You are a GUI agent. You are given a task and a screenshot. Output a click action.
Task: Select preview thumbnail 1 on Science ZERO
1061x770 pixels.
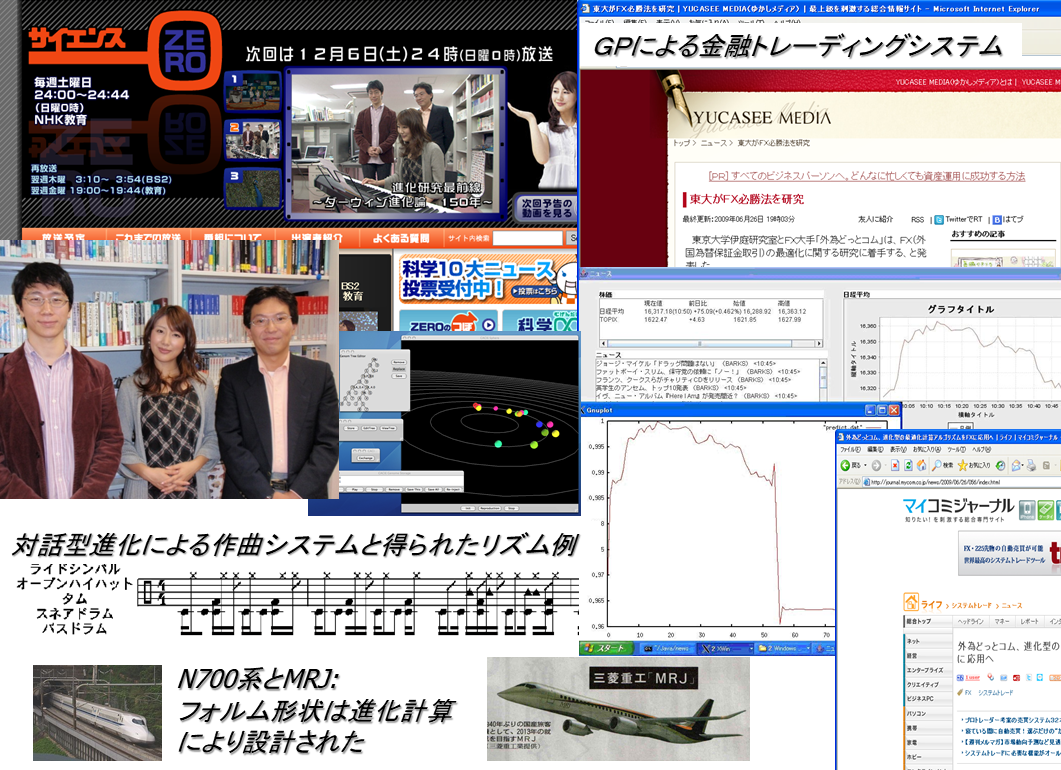pyautogui.click(x=252, y=92)
